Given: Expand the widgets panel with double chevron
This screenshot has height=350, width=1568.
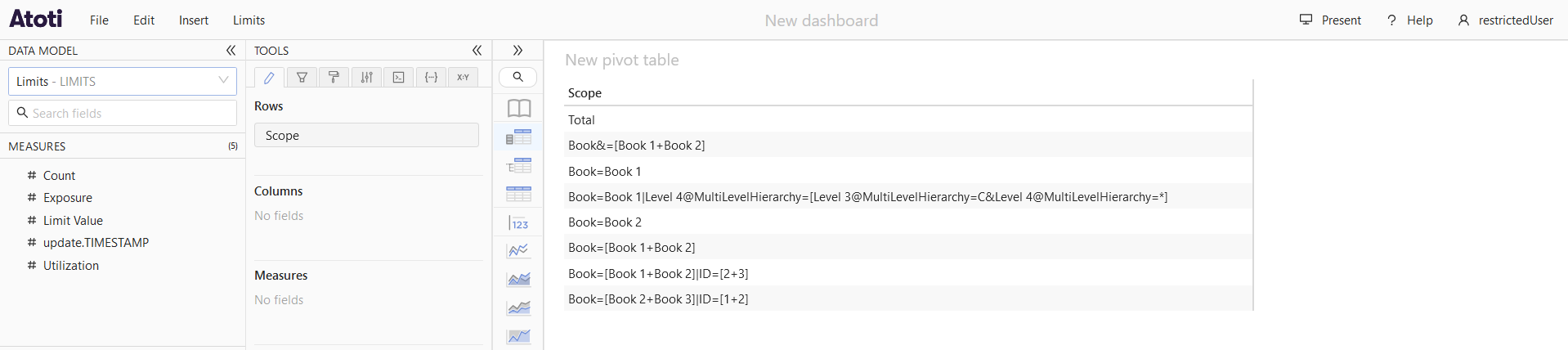Looking at the screenshot, I should [517, 51].
